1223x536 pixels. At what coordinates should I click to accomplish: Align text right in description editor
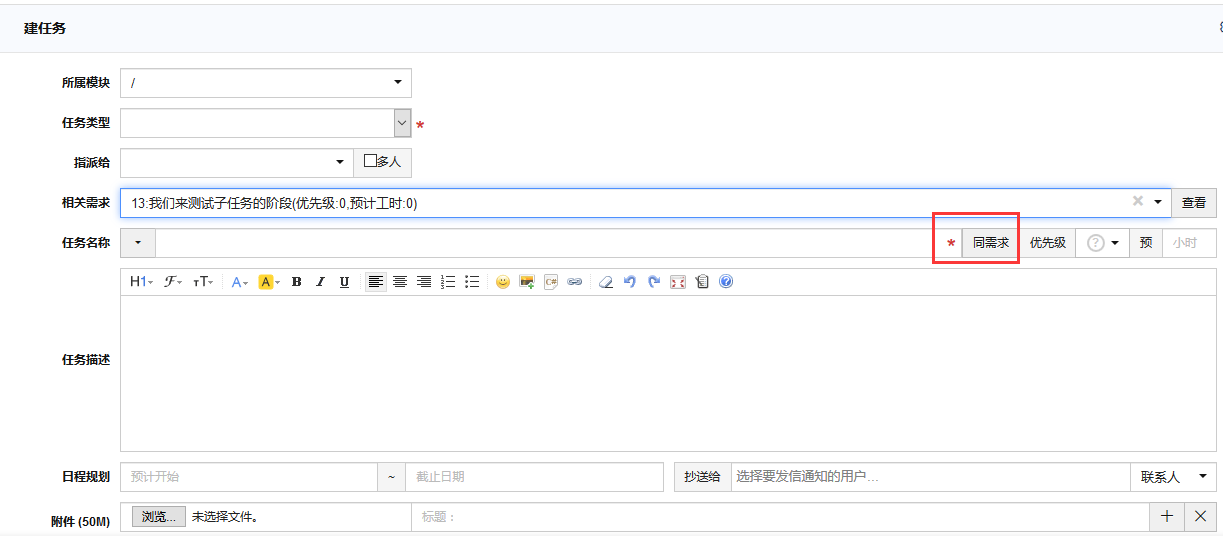point(423,282)
